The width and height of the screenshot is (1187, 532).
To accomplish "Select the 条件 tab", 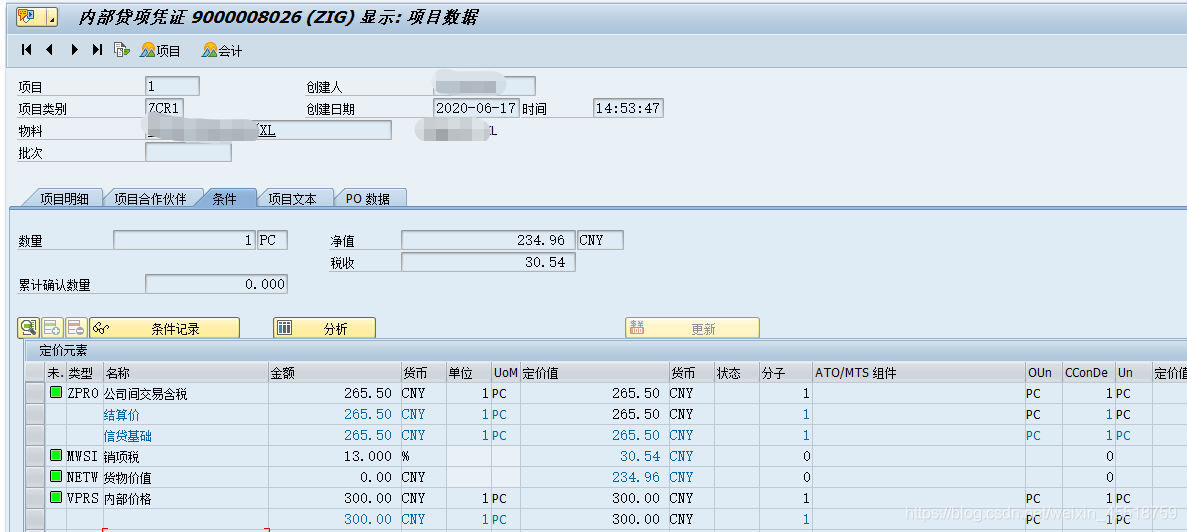I will coord(224,198).
